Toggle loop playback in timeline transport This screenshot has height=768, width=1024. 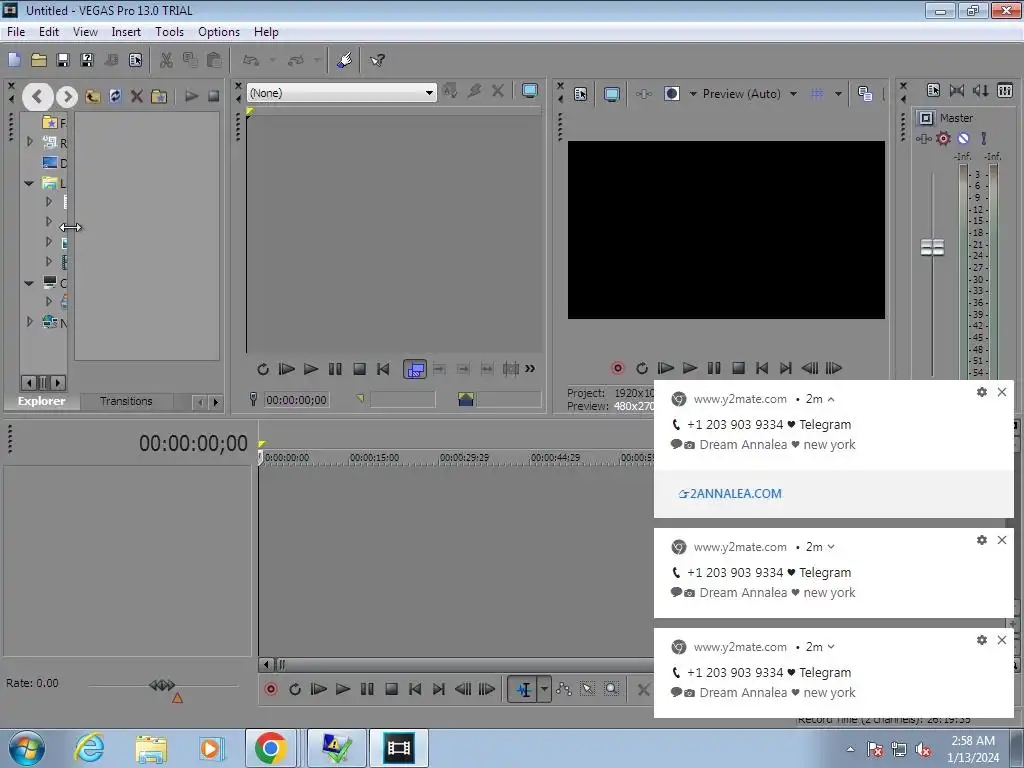pyautogui.click(x=295, y=689)
